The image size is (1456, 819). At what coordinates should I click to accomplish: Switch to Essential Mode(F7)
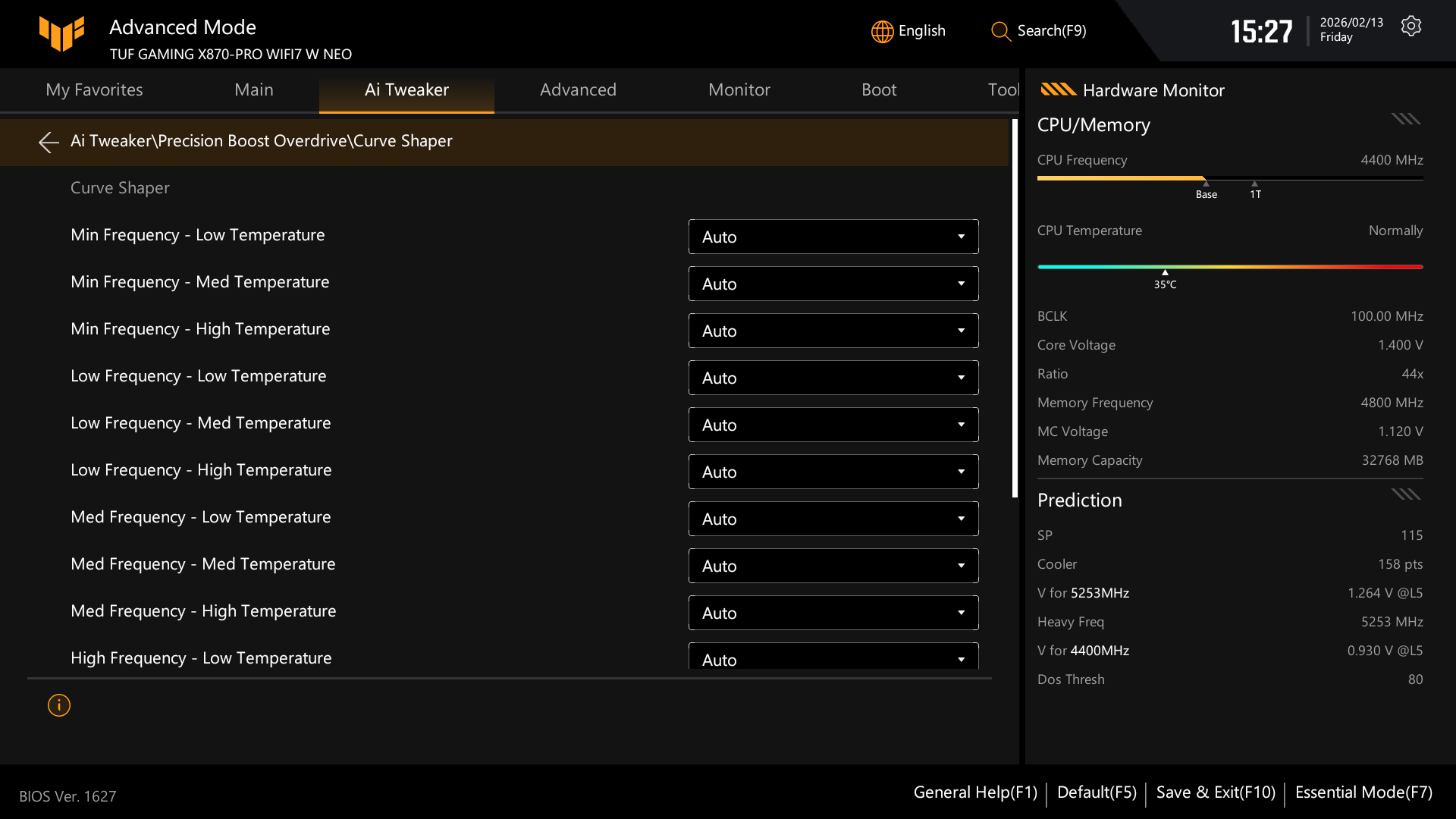(x=1362, y=792)
